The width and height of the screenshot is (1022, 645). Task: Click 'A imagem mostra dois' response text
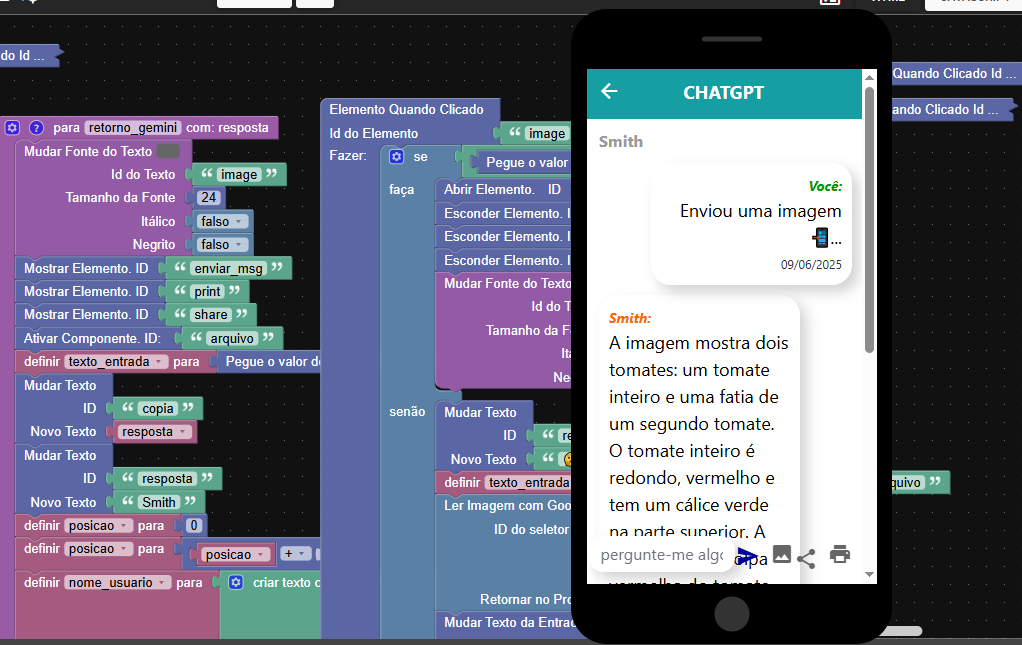699,343
